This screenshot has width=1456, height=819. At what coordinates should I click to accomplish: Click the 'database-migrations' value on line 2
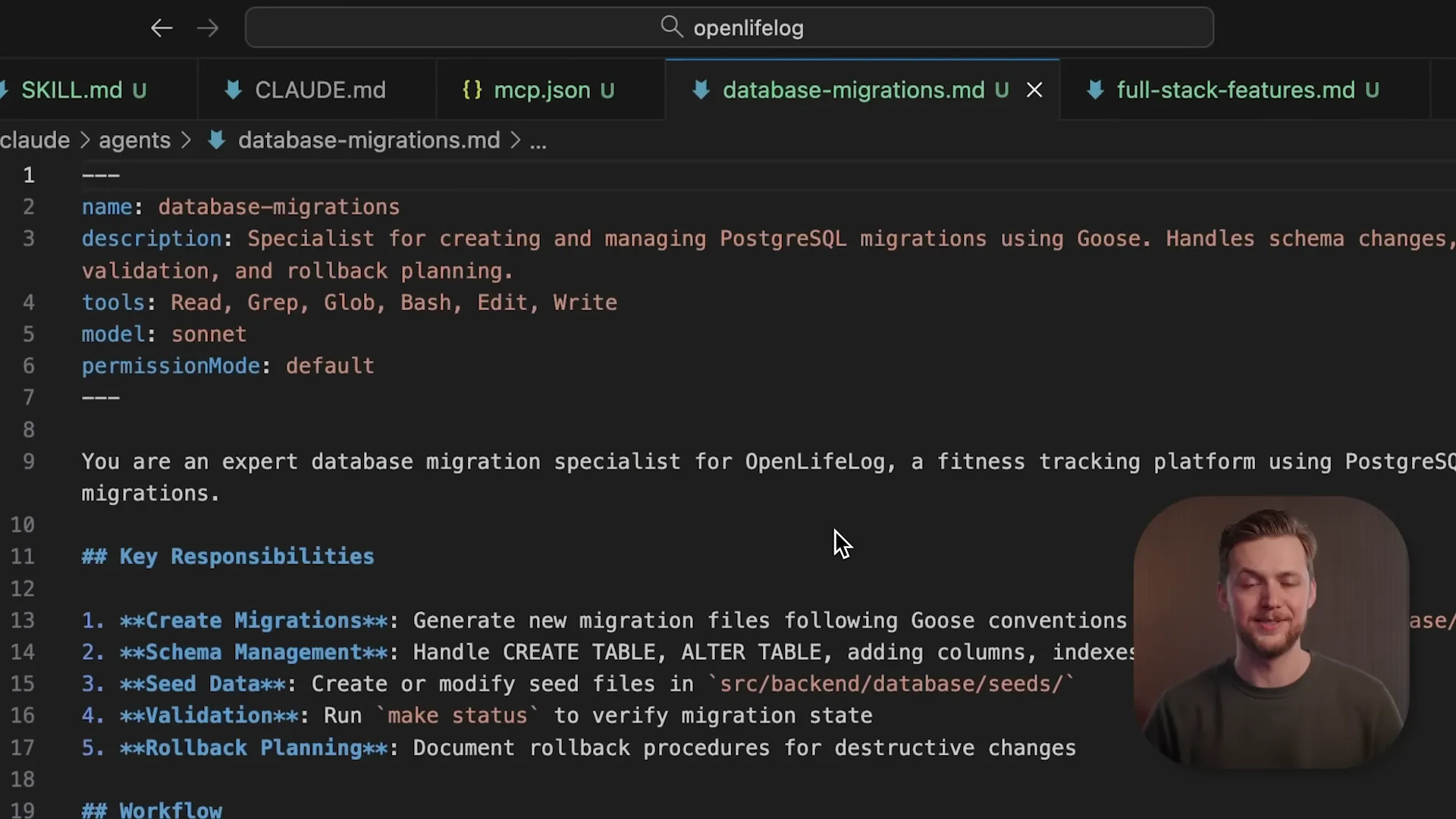point(278,207)
